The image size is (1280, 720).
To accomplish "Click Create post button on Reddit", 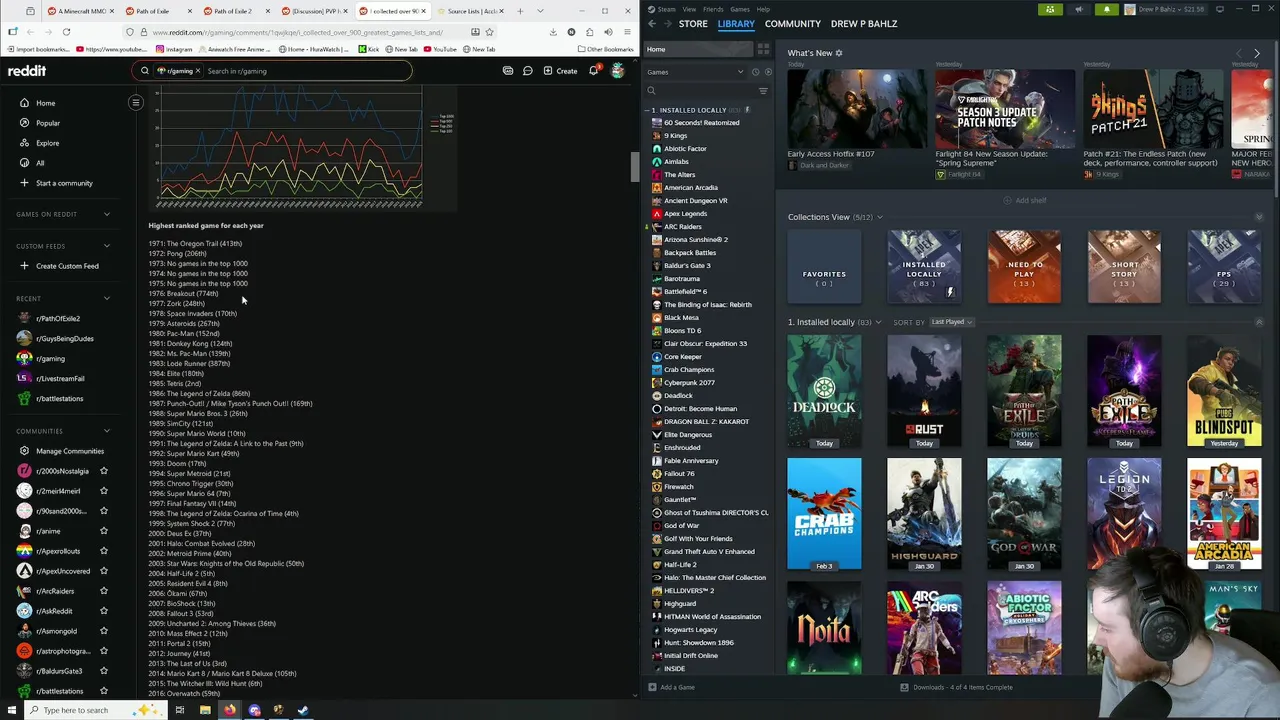I will (561, 71).
